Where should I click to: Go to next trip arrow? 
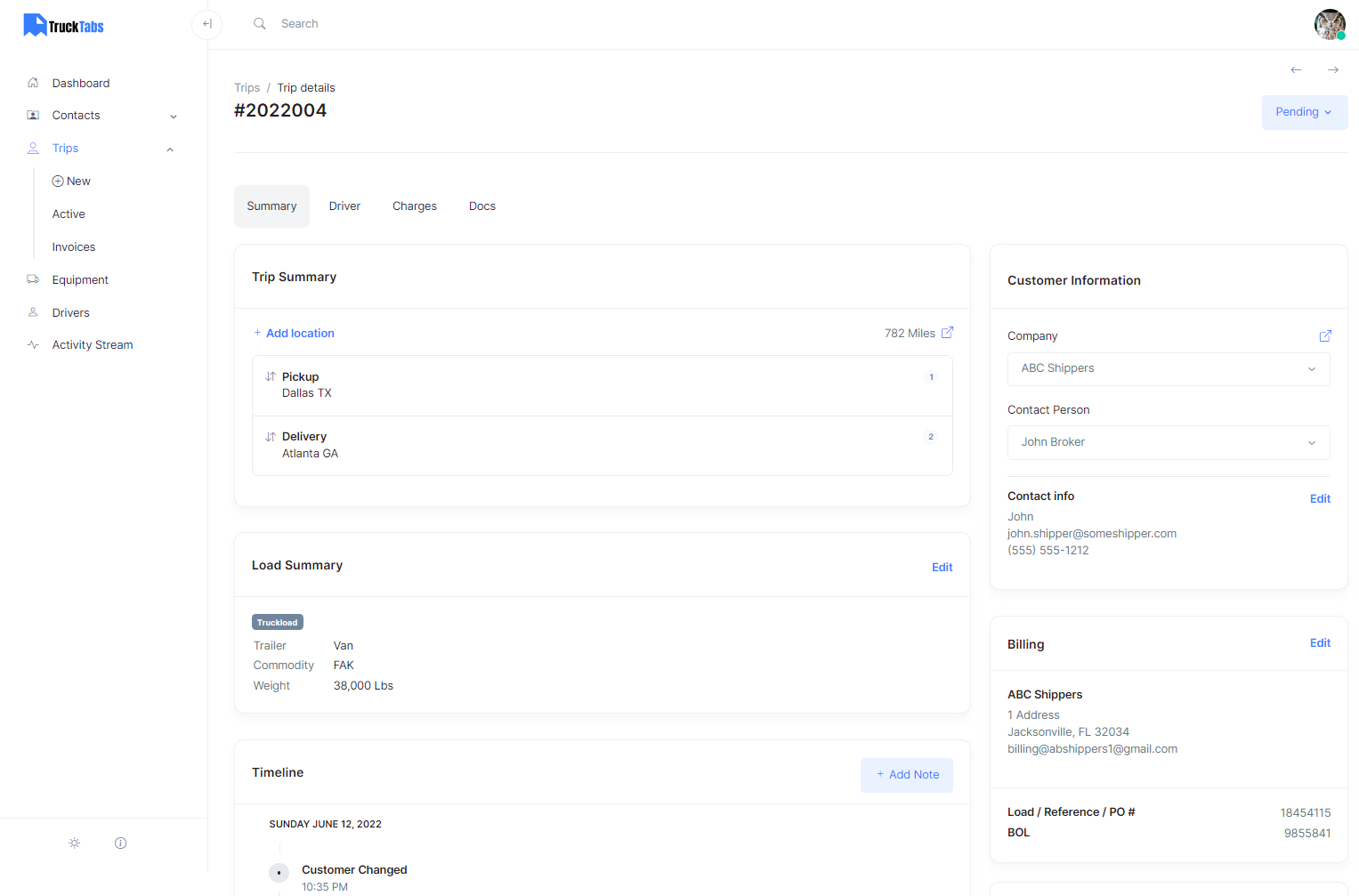pos(1332,70)
